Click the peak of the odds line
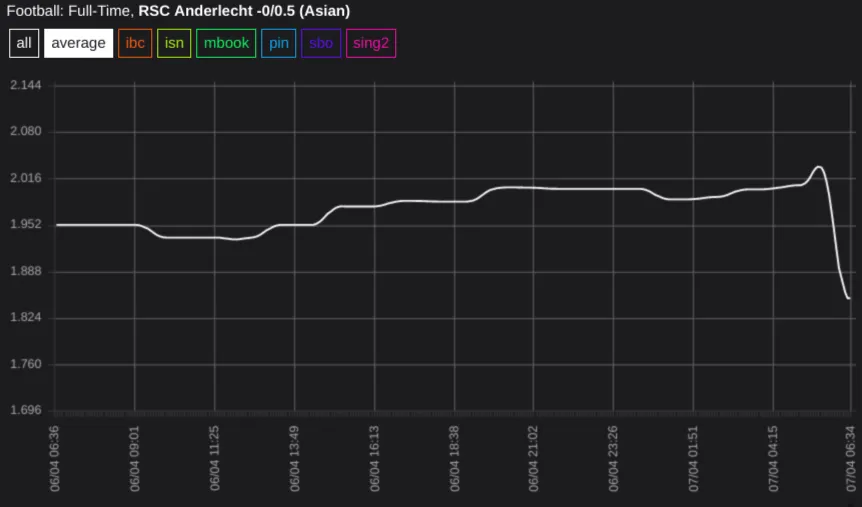The image size is (862, 507). [x=819, y=167]
